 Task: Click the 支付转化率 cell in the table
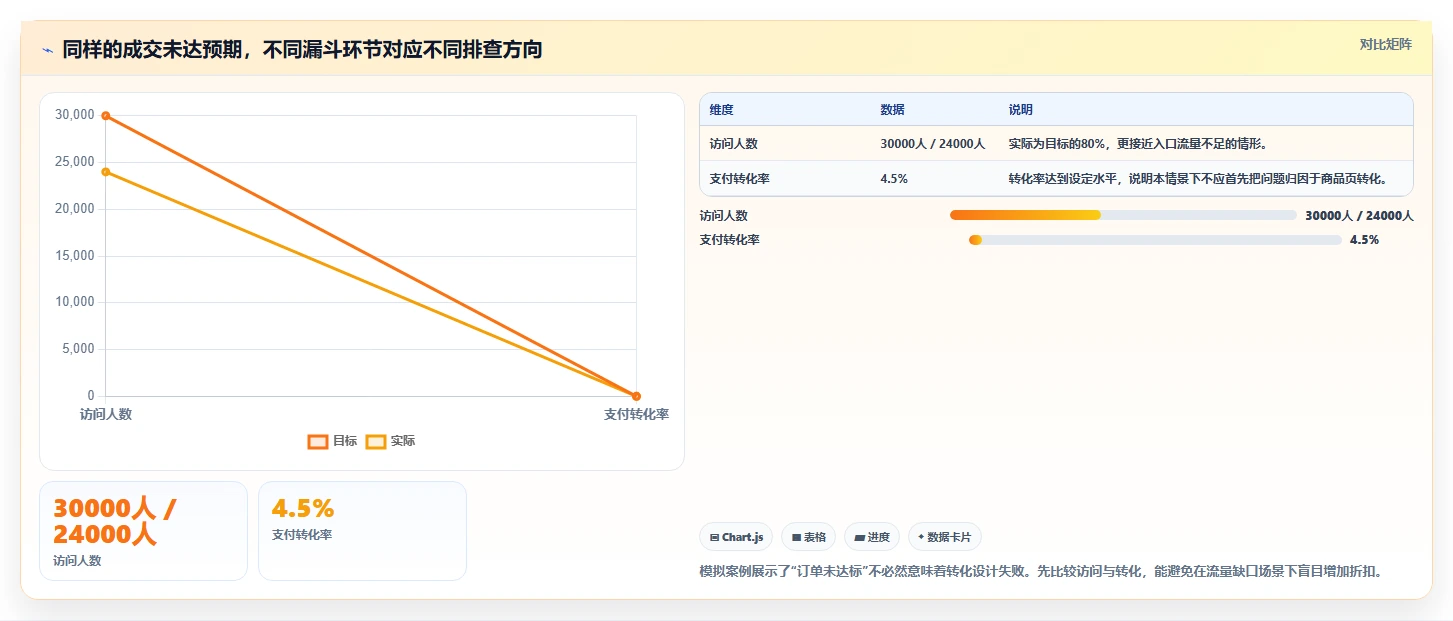click(x=740, y=179)
